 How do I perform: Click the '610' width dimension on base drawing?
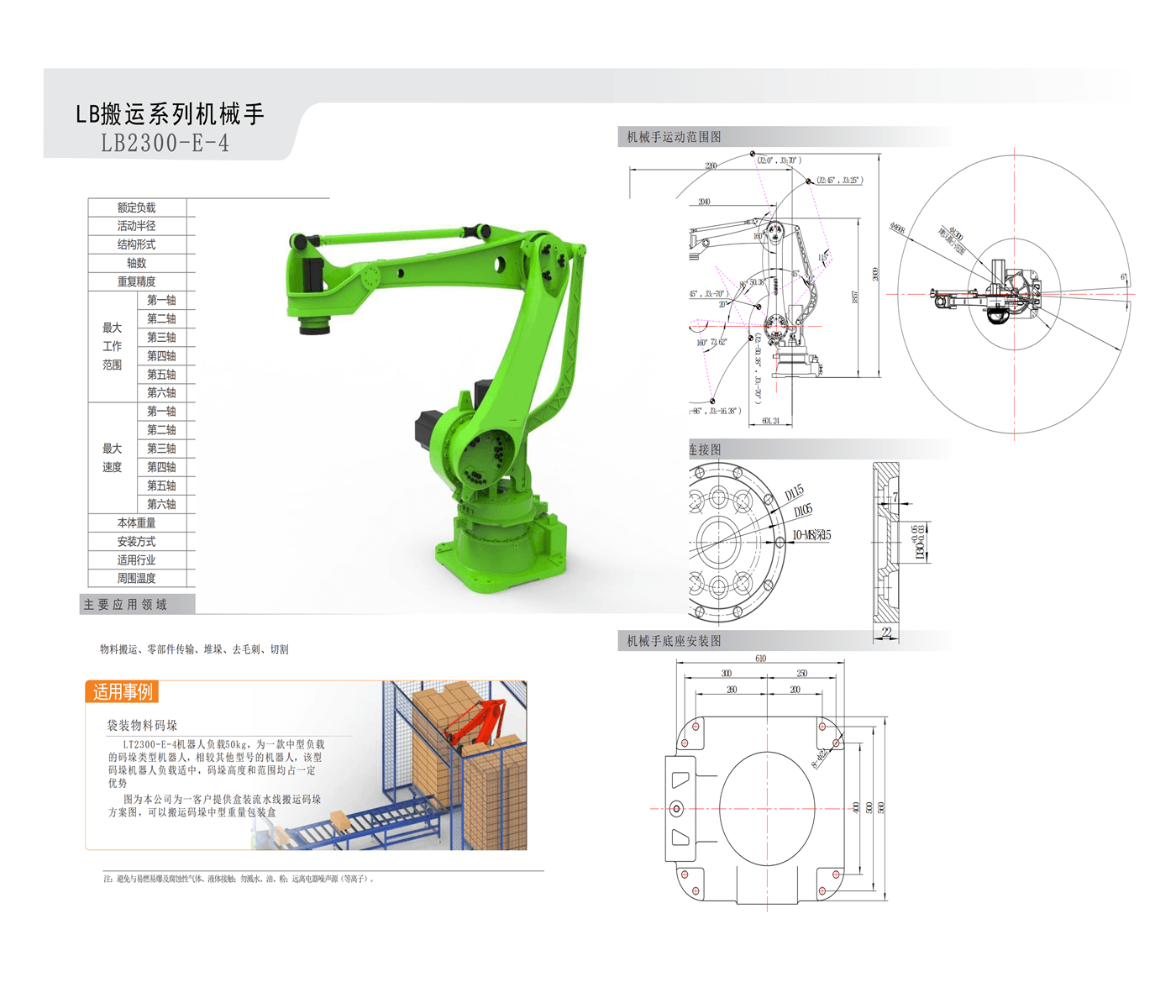pos(760,659)
